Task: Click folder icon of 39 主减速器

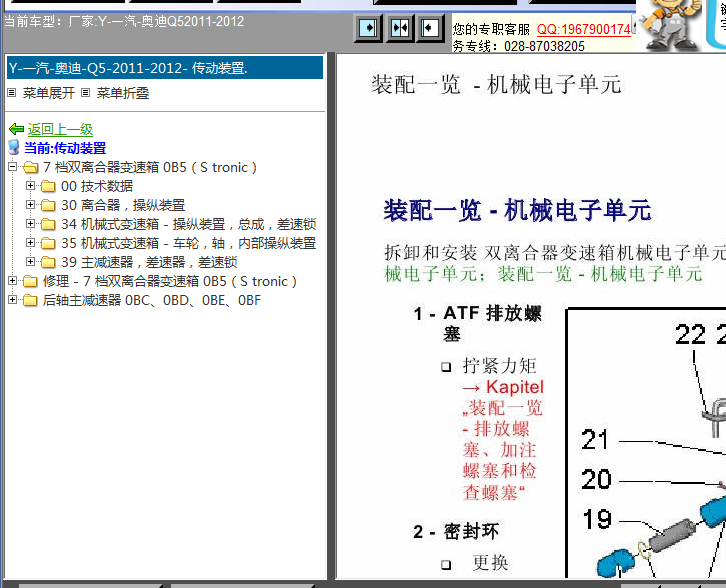Action: click(48, 262)
